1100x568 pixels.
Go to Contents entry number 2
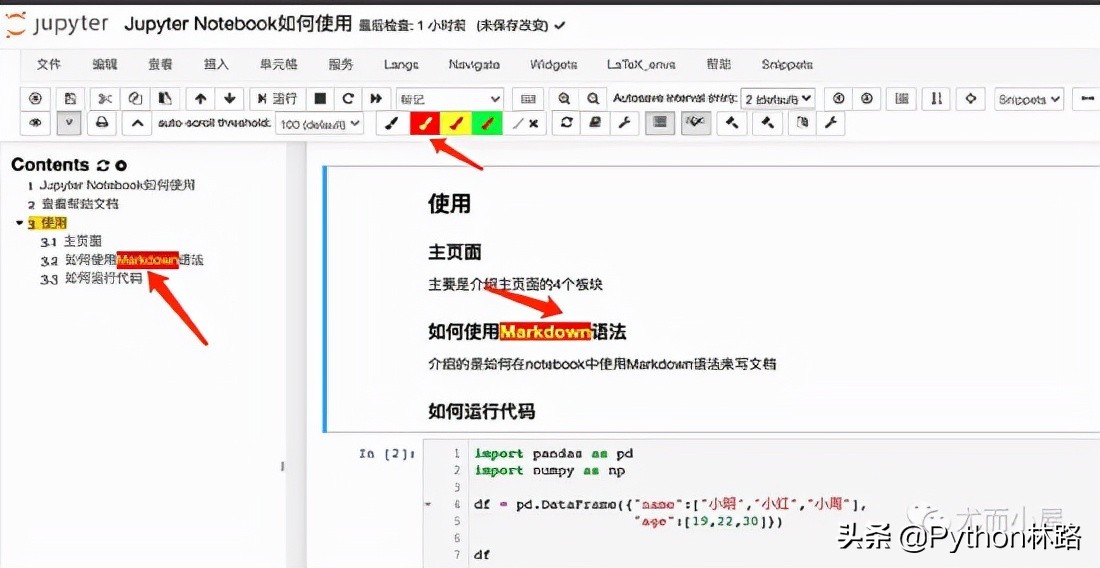[74, 204]
